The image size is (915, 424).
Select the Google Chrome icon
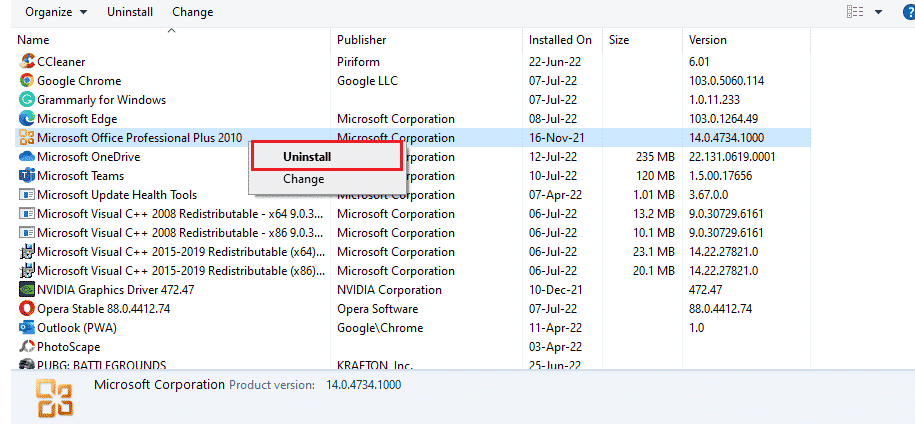click(x=27, y=81)
